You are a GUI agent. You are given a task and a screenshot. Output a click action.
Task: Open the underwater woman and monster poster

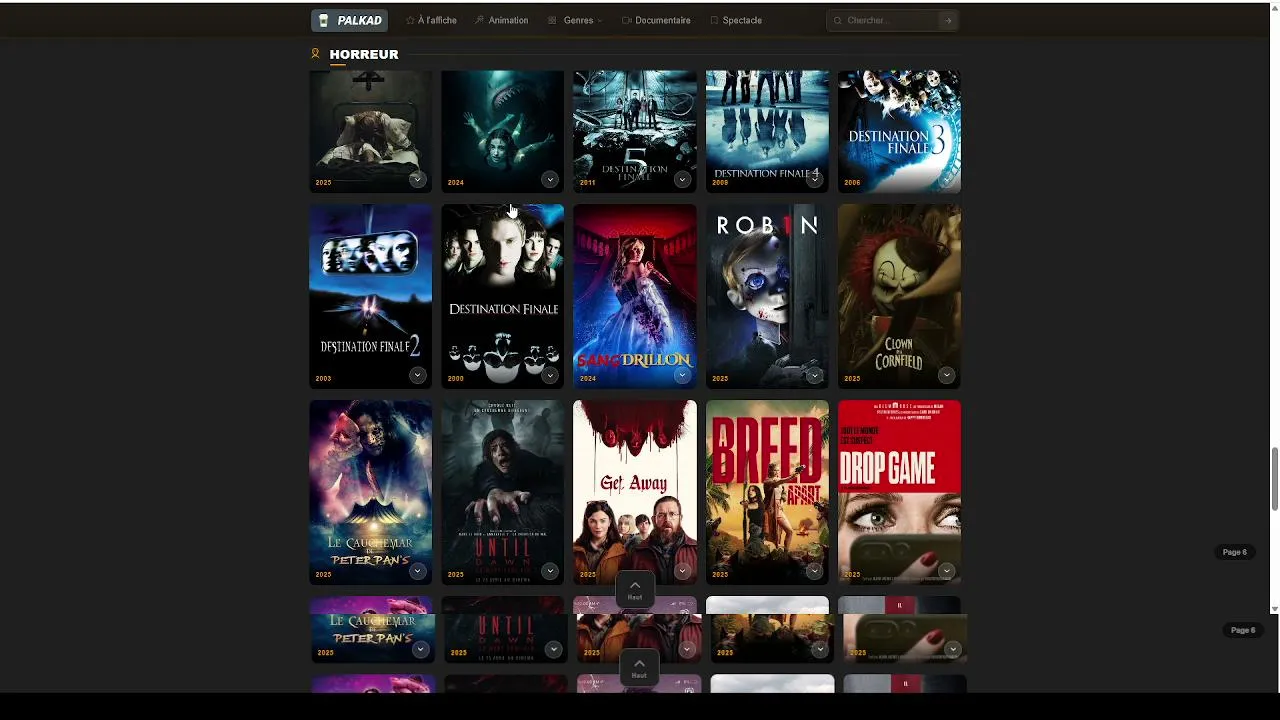503,131
